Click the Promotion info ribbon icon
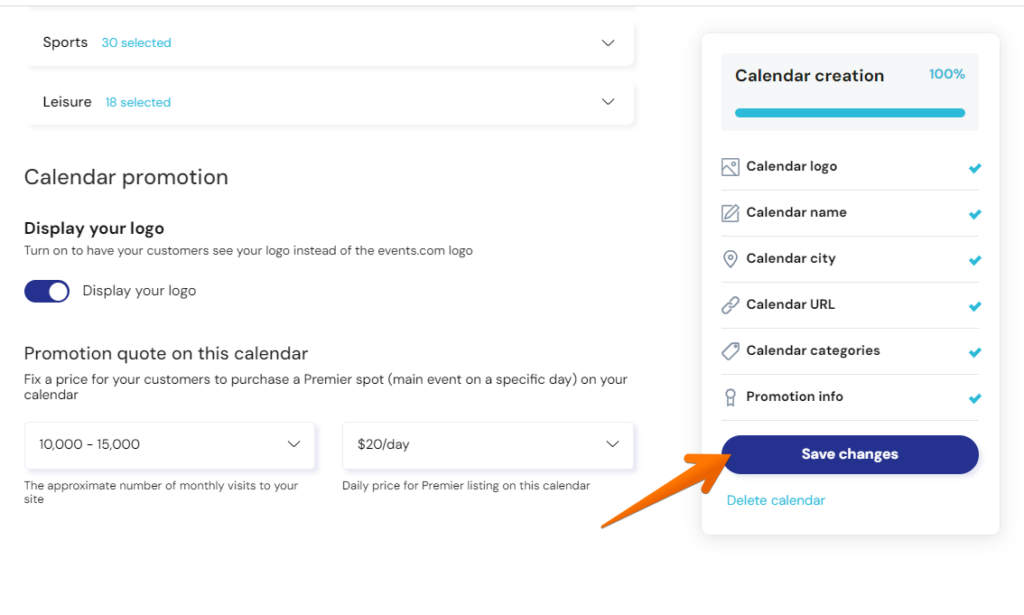Viewport: 1024px width, 615px height. [x=730, y=398]
